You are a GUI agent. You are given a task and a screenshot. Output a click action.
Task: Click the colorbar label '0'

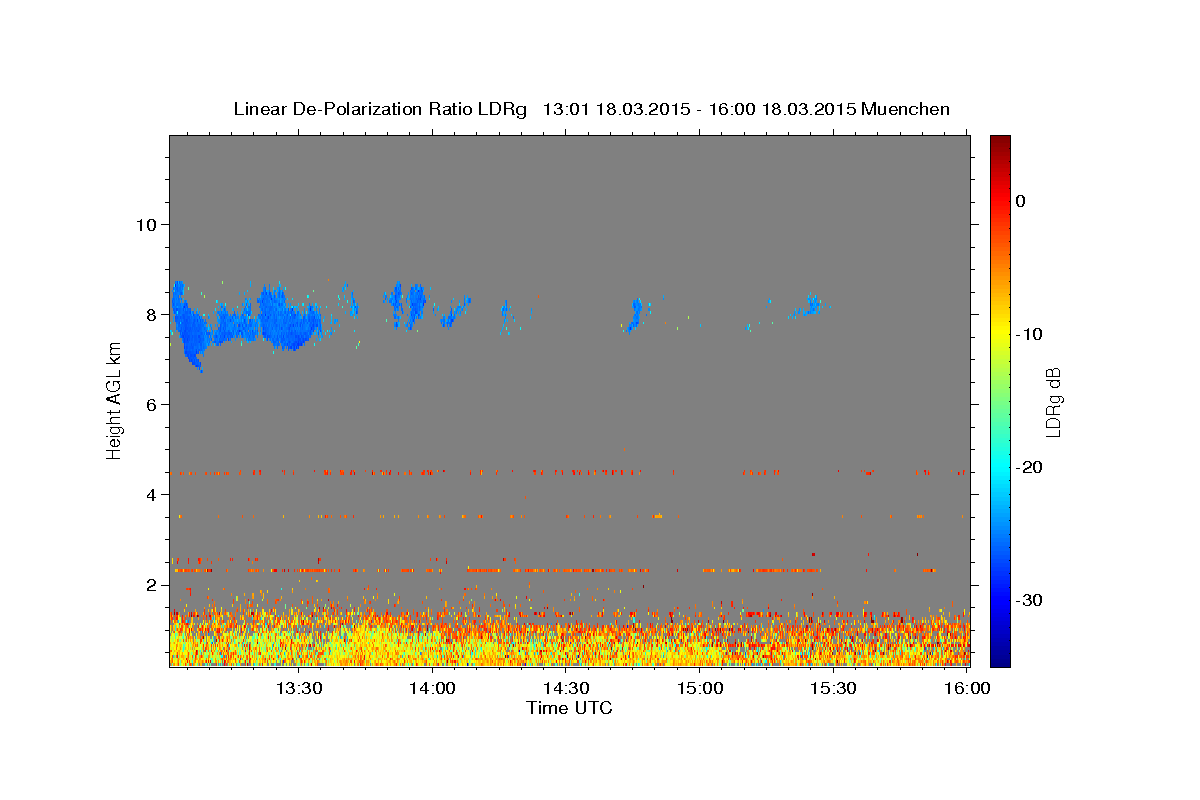click(x=1021, y=201)
